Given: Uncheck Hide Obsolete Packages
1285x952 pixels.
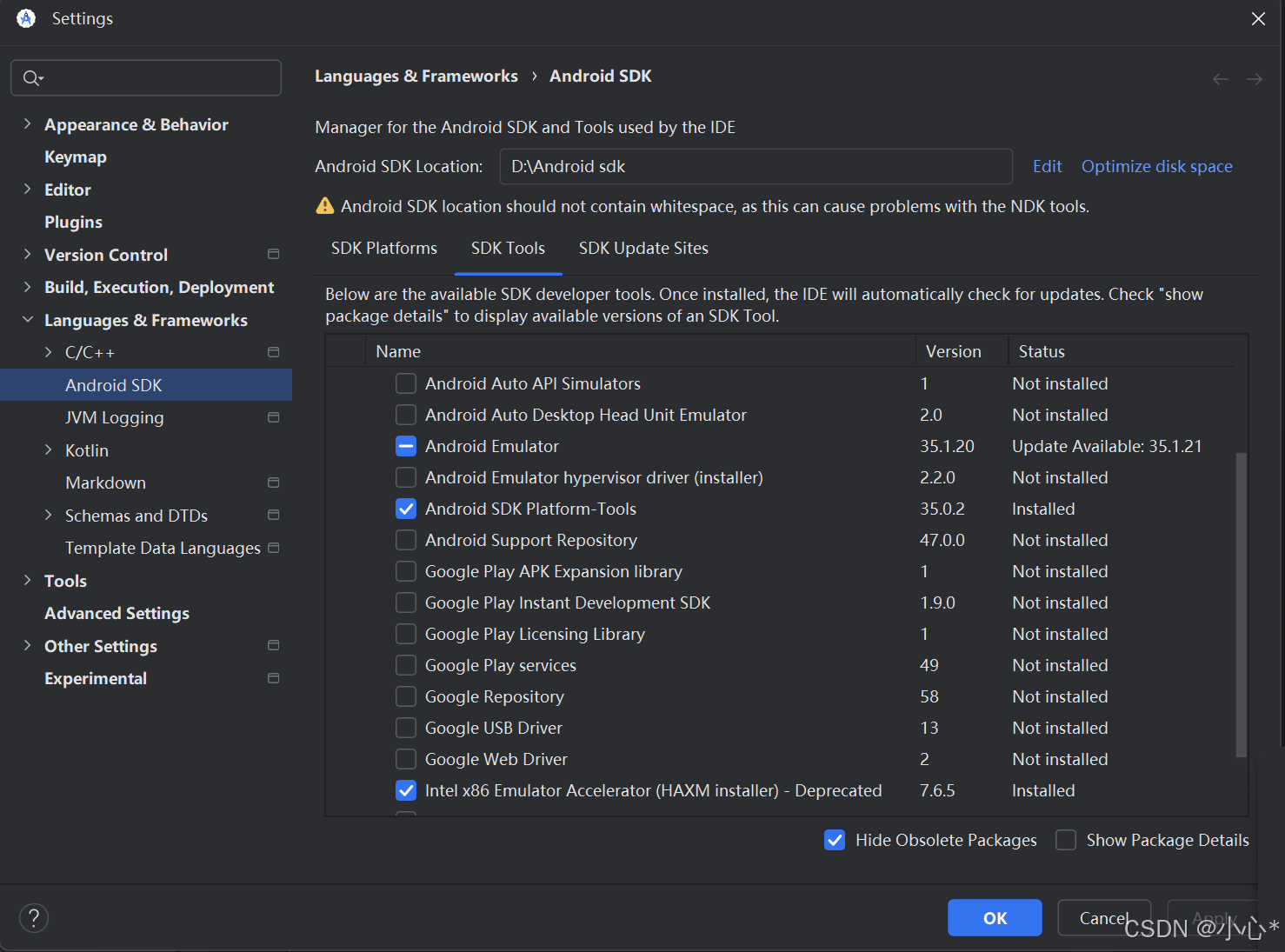Looking at the screenshot, I should pyautogui.click(x=835, y=840).
